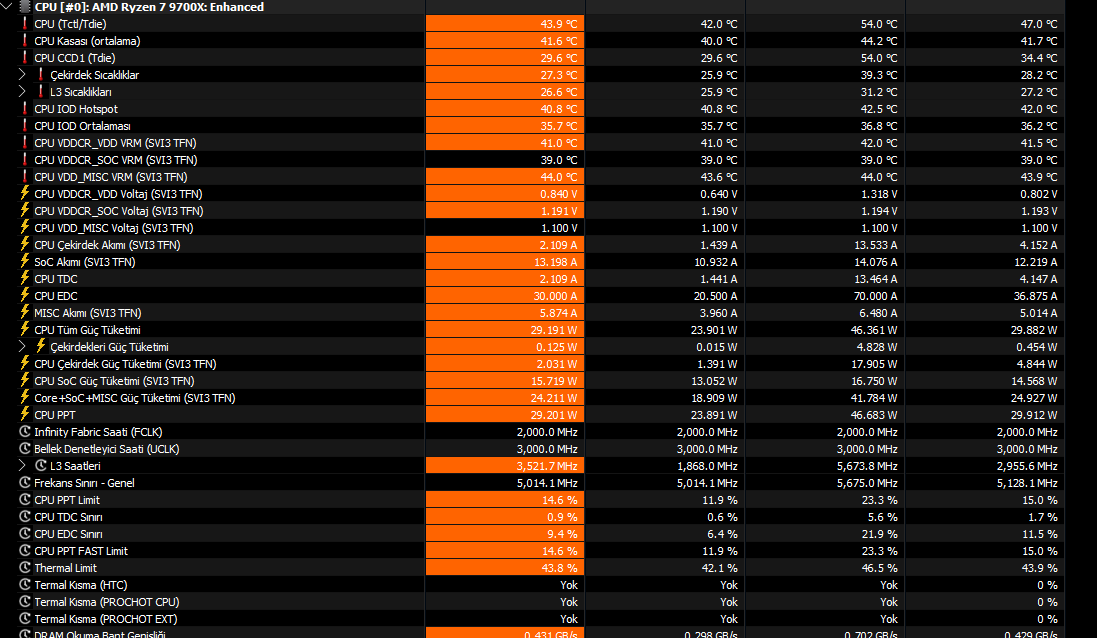Click the thermometer icon for CPU IOD Ortalaması
1097x638 pixels.
click(x=25, y=125)
